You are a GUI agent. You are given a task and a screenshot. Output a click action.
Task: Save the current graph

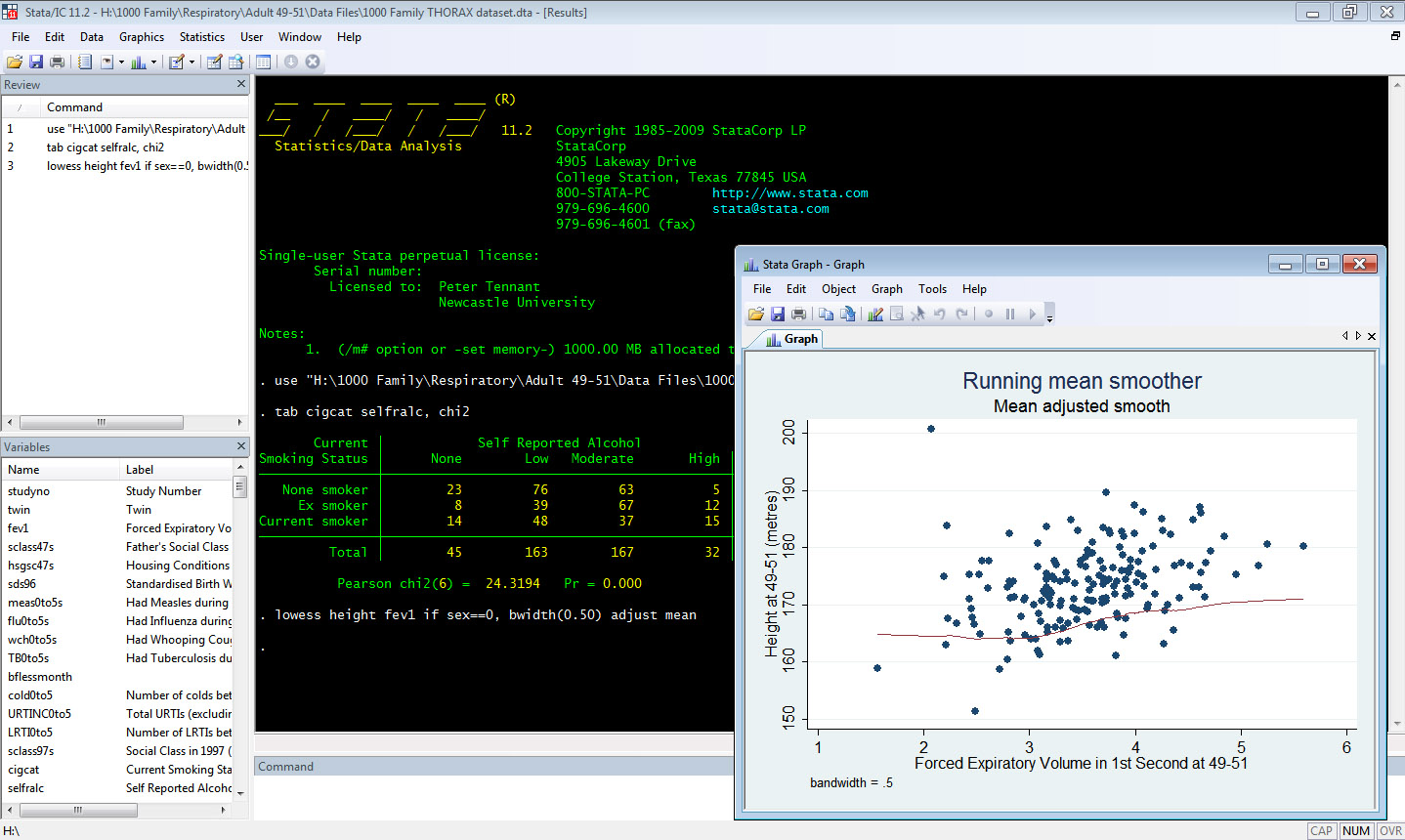pyautogui.click(x=778, y=314)
